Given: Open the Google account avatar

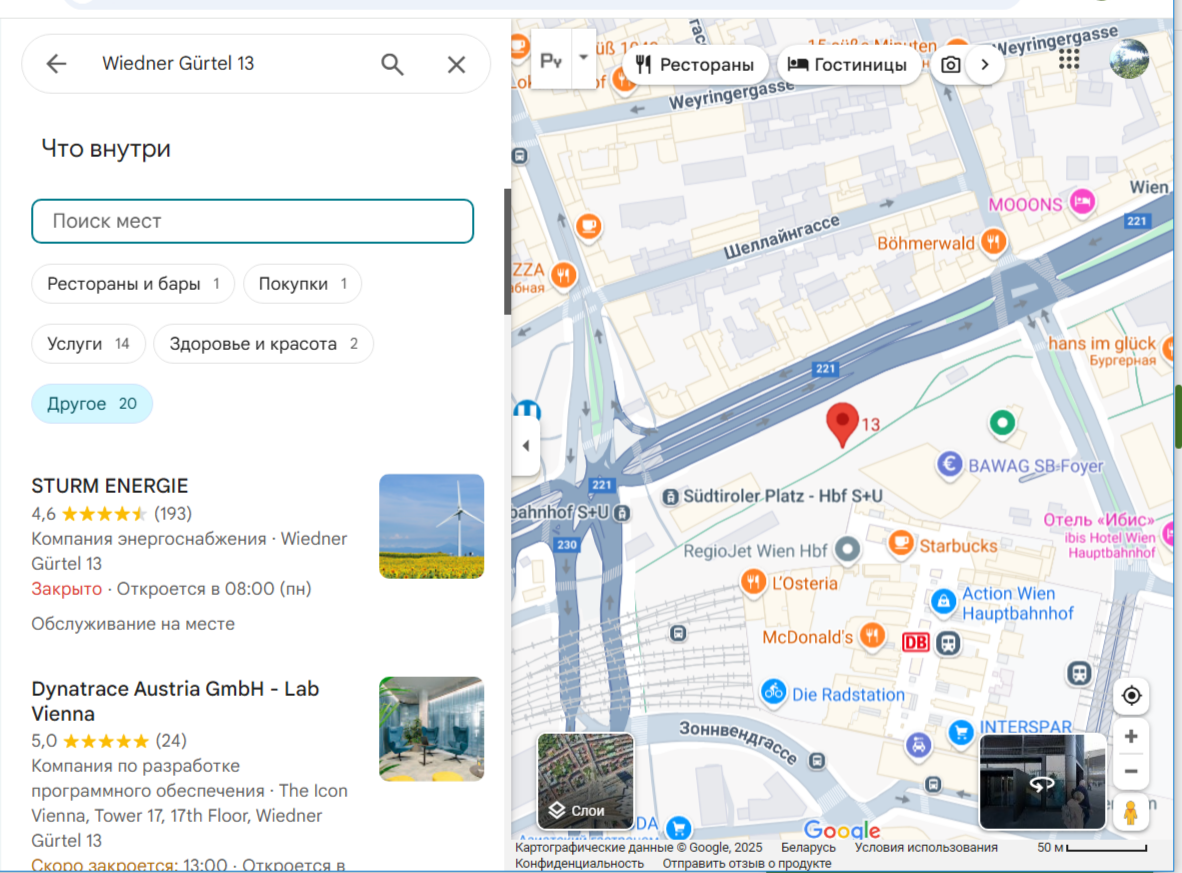Looking at the screenshot, I should click(1129, 59).
